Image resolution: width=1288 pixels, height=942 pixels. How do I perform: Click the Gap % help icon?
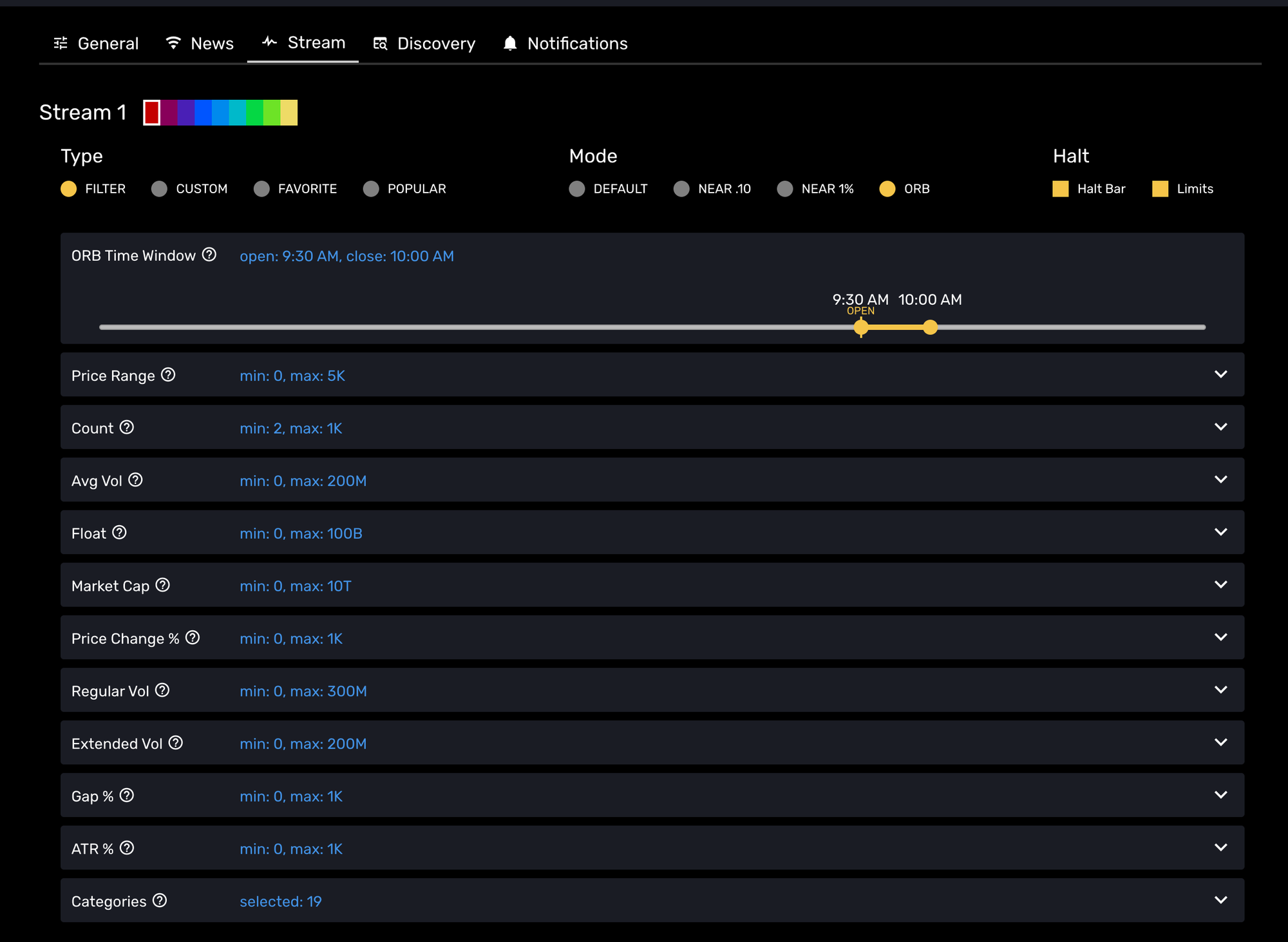pos(127,795)
